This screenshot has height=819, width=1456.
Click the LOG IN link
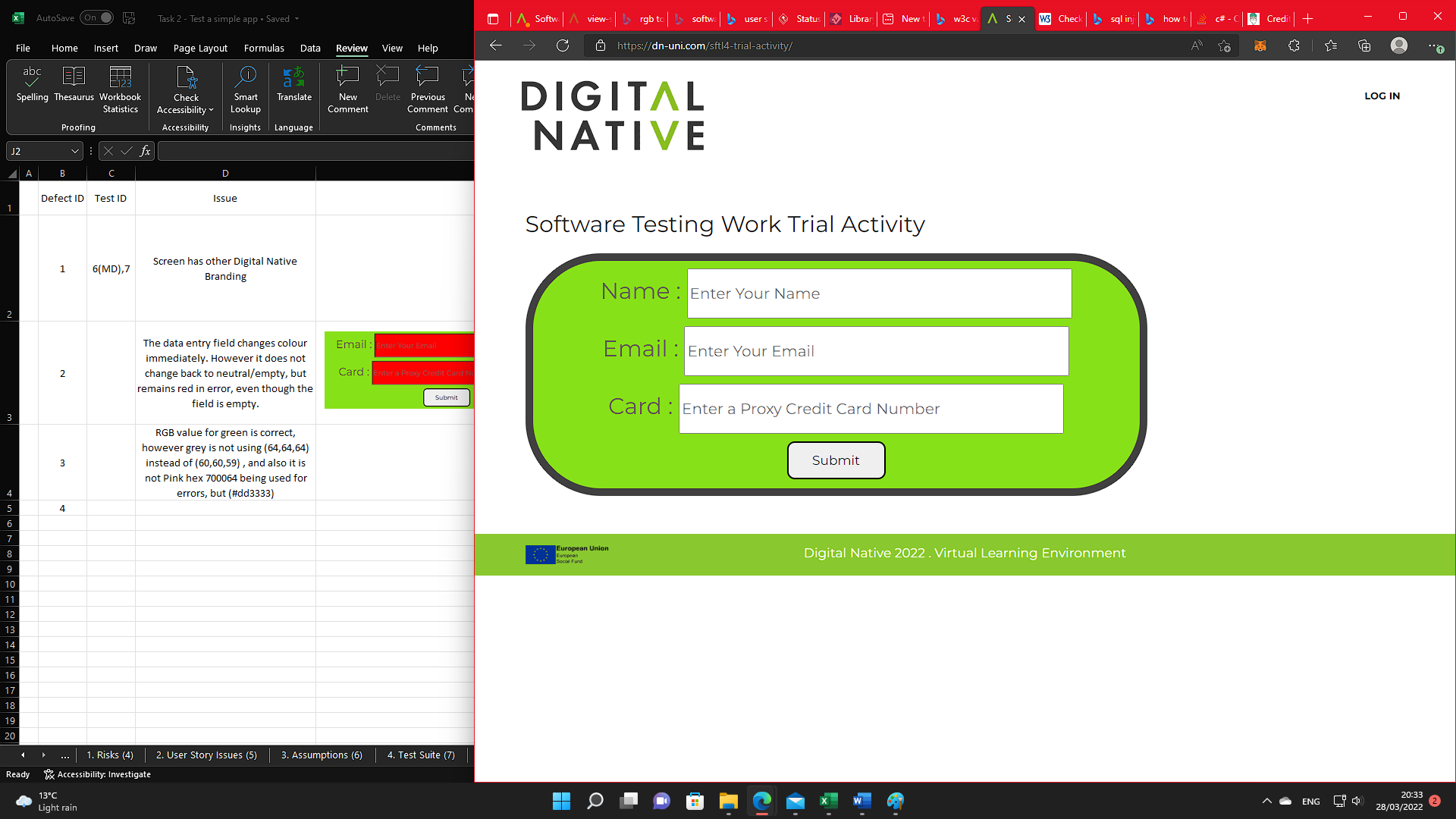point(1382,96)
